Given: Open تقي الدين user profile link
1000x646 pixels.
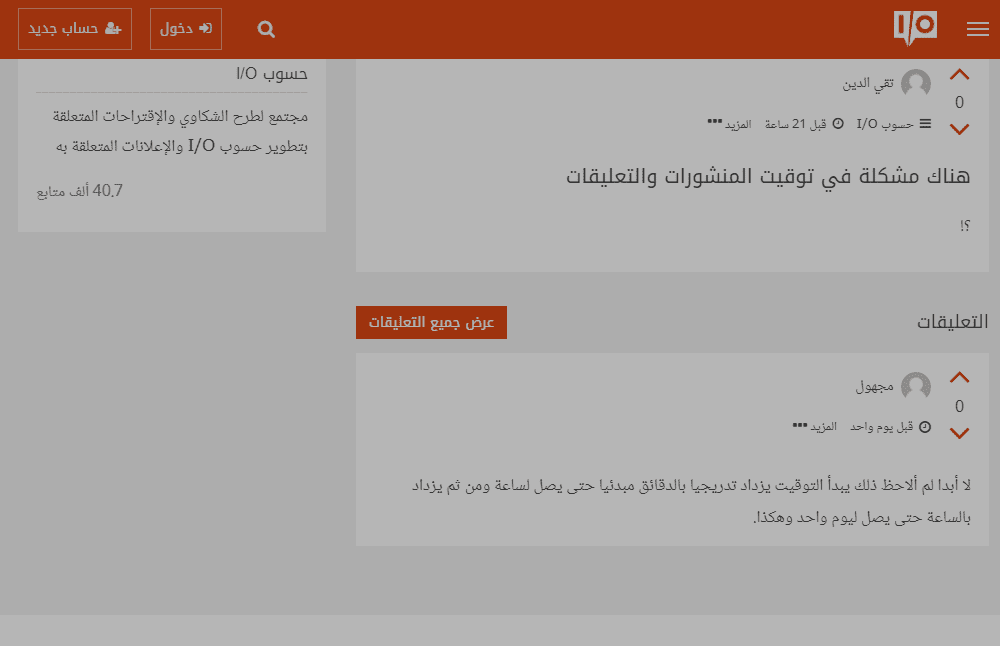Looking at the screenshot, I should coord(868,84).
